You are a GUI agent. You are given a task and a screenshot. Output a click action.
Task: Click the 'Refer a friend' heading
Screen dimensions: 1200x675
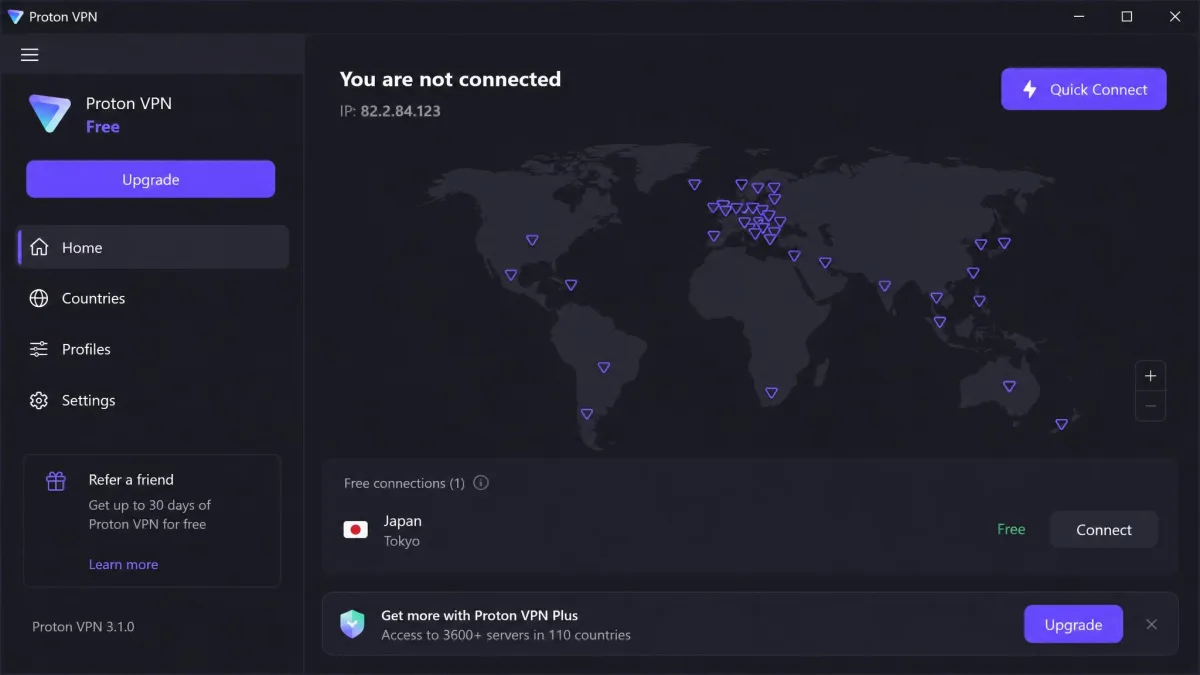[131, 480]
